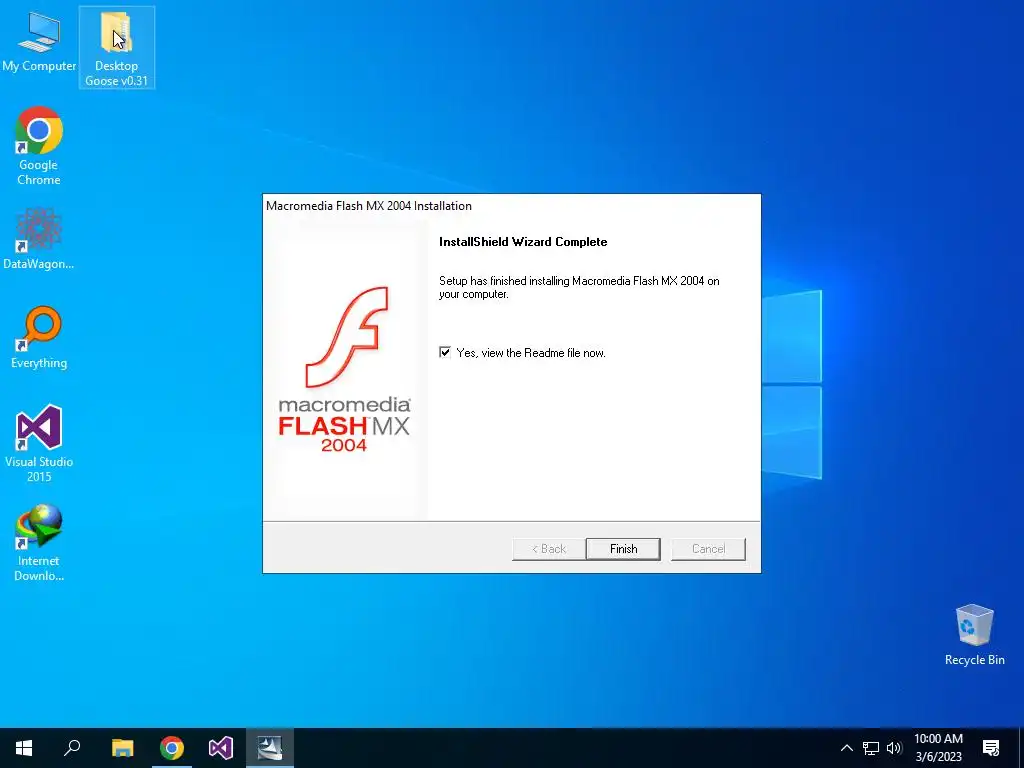The height and width of the screenshot is (768, 1024).
Task: Click the 'Setup has finished installing' message
Action: point(579,287)
